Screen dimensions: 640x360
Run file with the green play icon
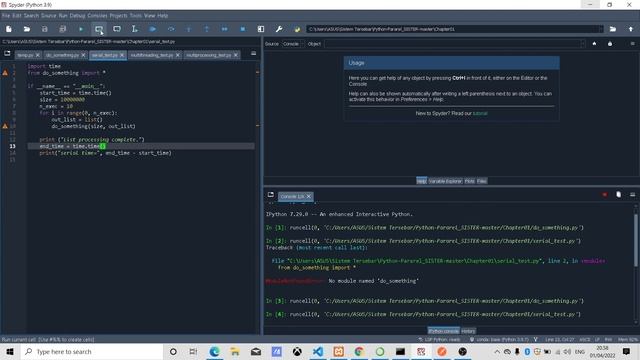tap(81, 29)
